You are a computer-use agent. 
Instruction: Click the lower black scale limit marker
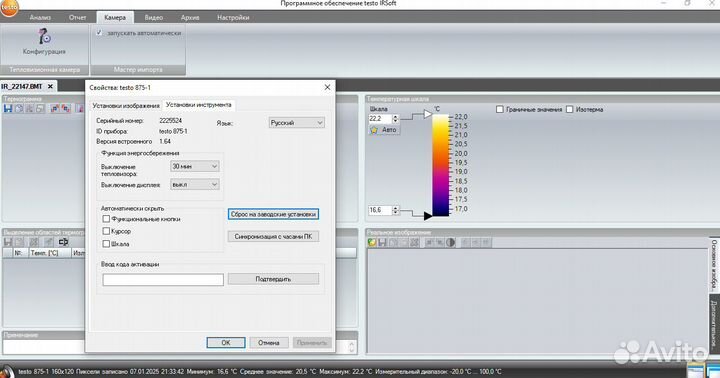click(x=428, y=215)
